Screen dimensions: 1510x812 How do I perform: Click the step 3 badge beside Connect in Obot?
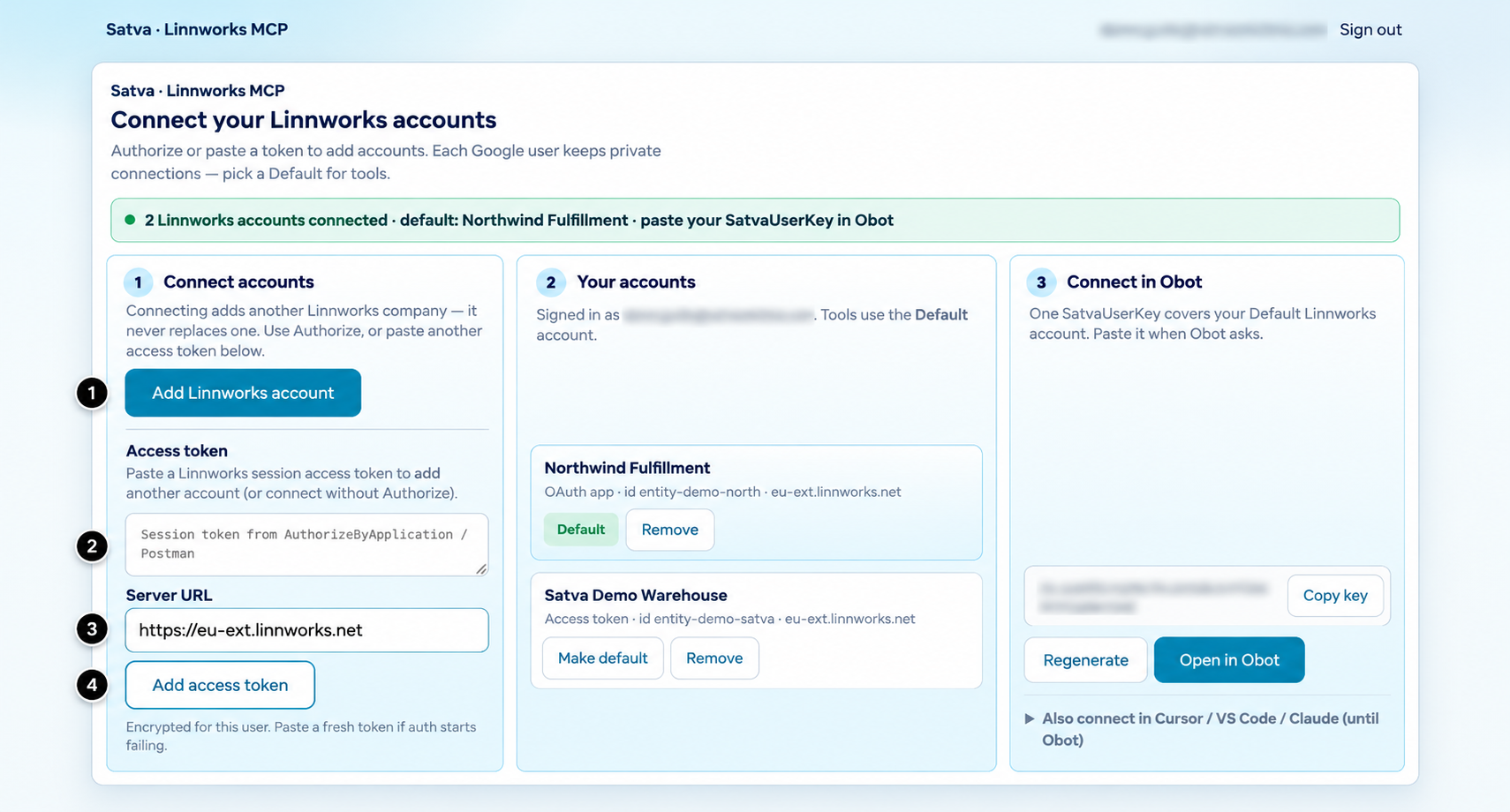coord(1041,282)
